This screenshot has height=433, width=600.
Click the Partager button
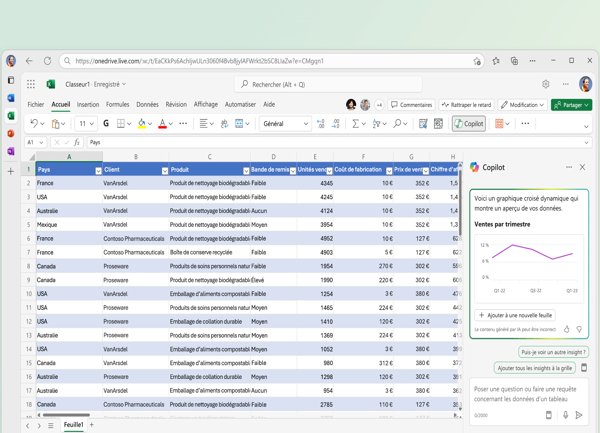(x=572, y=105)
